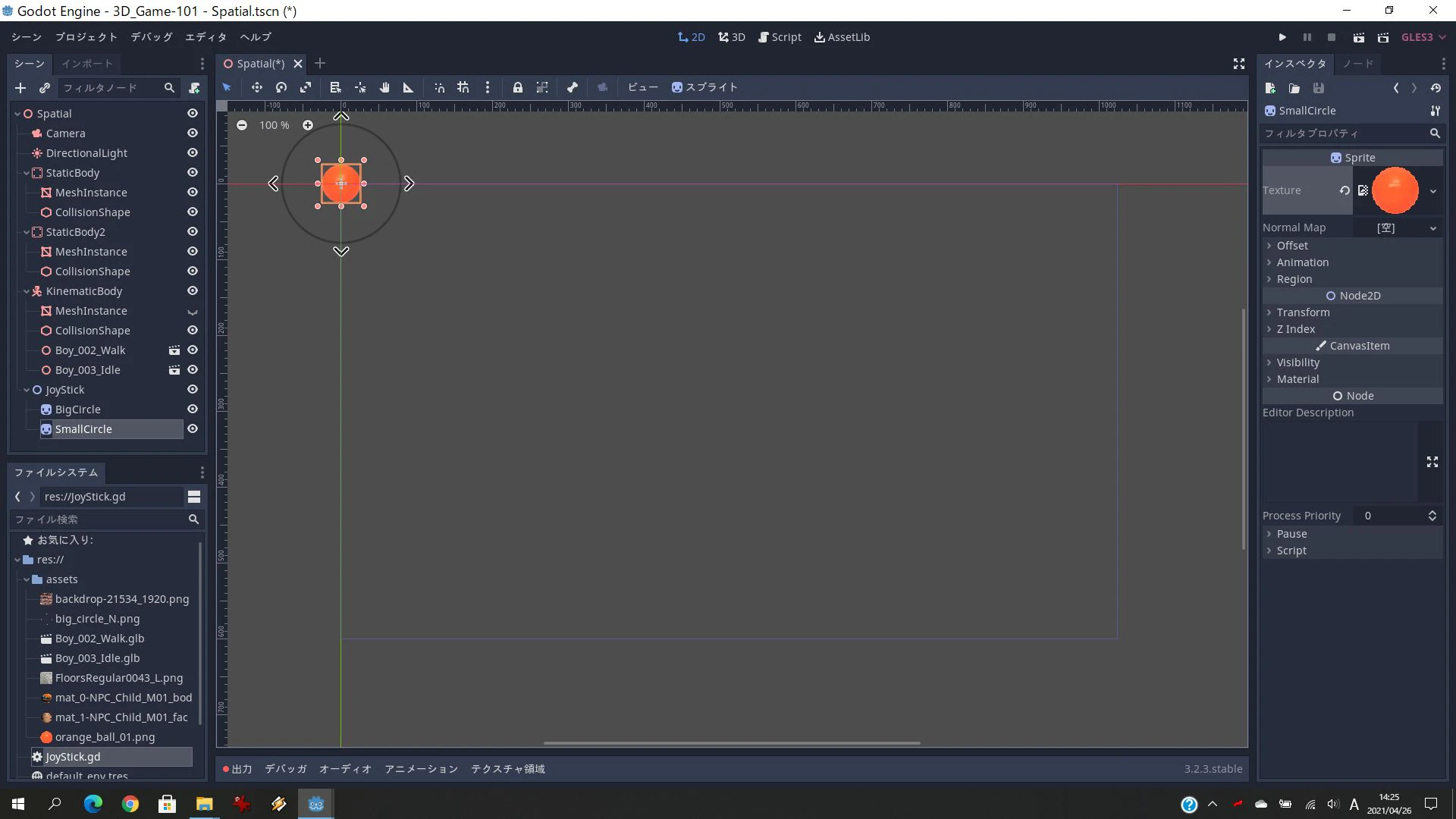Hide the Camera node
Viewport: 1456px width, 819px height.
coord(193,133)
